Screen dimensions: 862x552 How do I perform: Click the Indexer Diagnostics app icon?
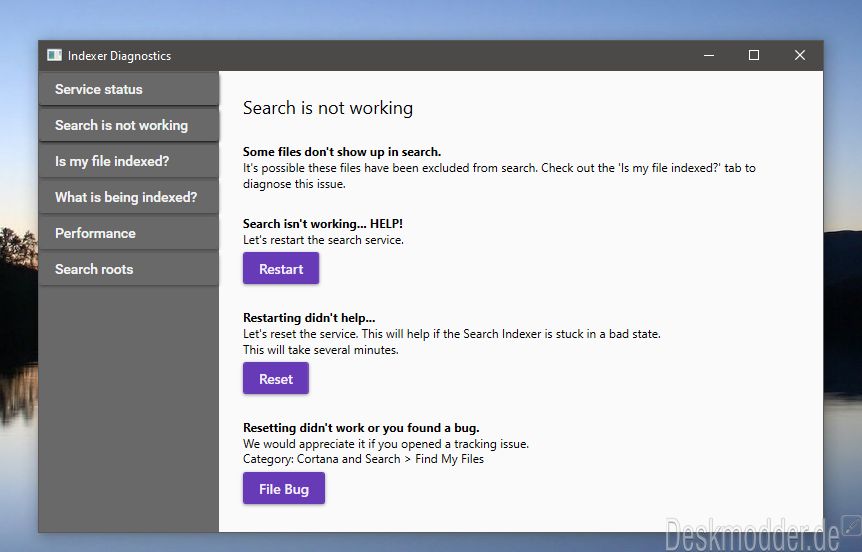click(x=54, y=56)
